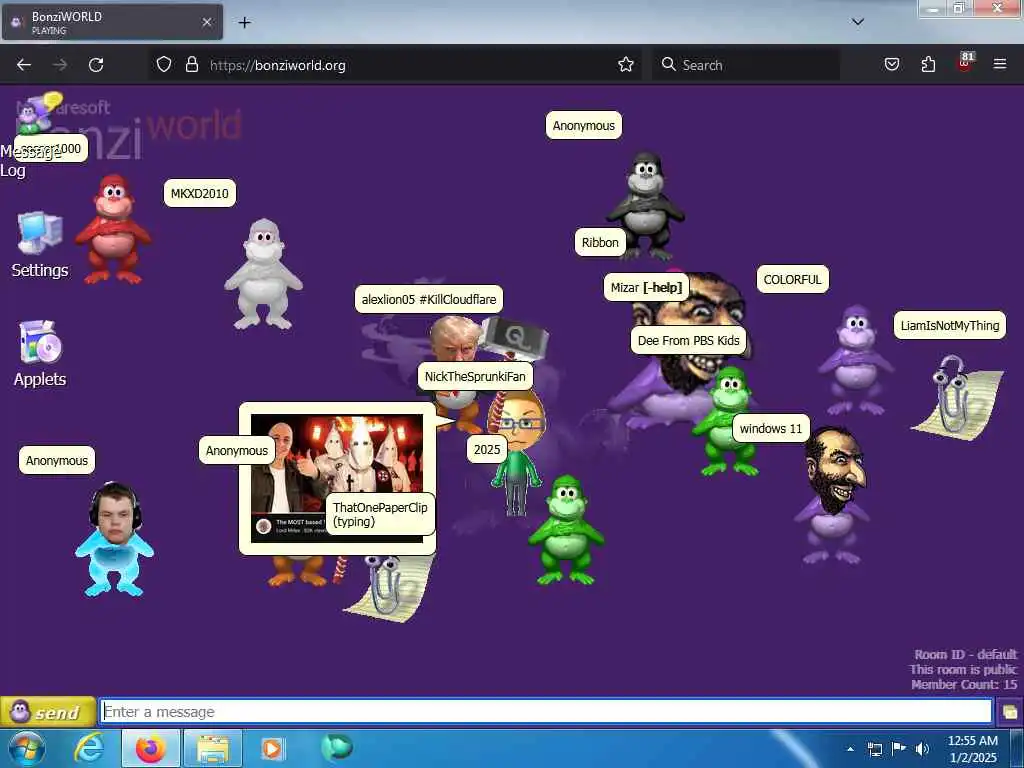Expand the list all tabs chevron
This screenshot has width=1024, height=768.
(858, 22)
